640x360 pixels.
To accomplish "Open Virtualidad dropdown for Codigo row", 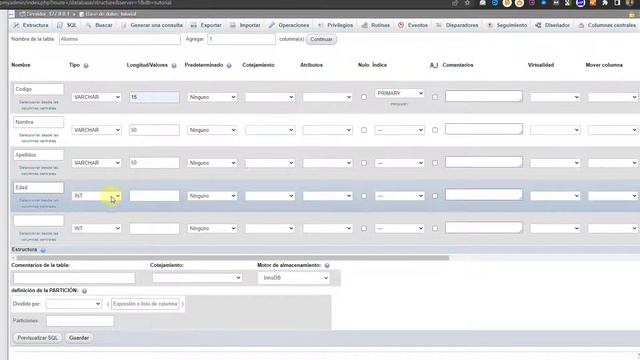I will 555,97.
